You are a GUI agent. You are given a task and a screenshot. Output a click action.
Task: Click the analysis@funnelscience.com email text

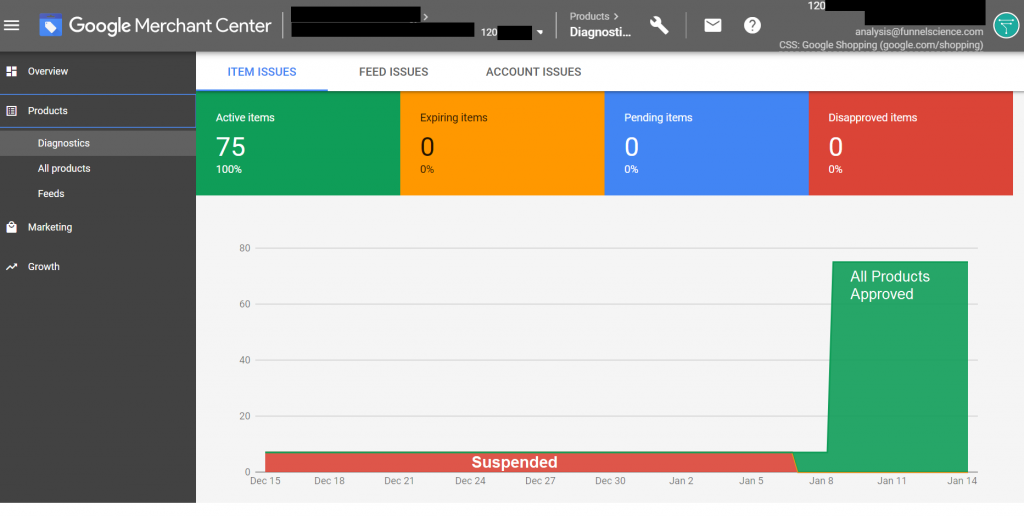click(x=919, y=31)
